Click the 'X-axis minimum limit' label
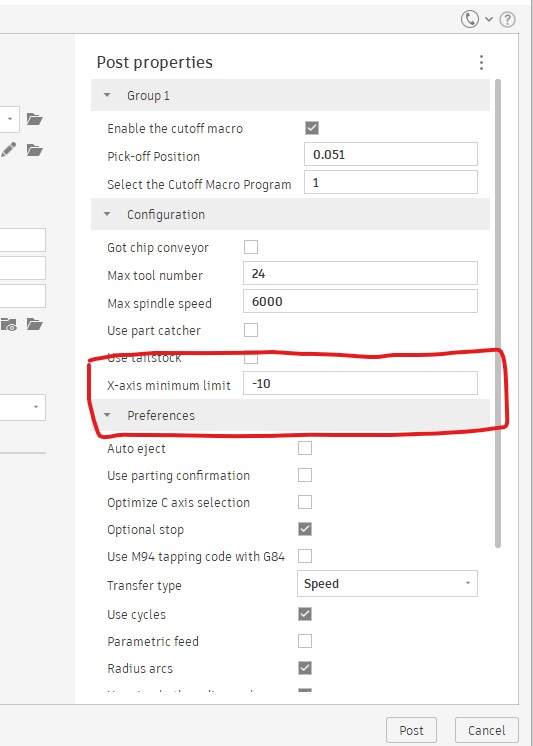533x746 pixels. point(169,385)
